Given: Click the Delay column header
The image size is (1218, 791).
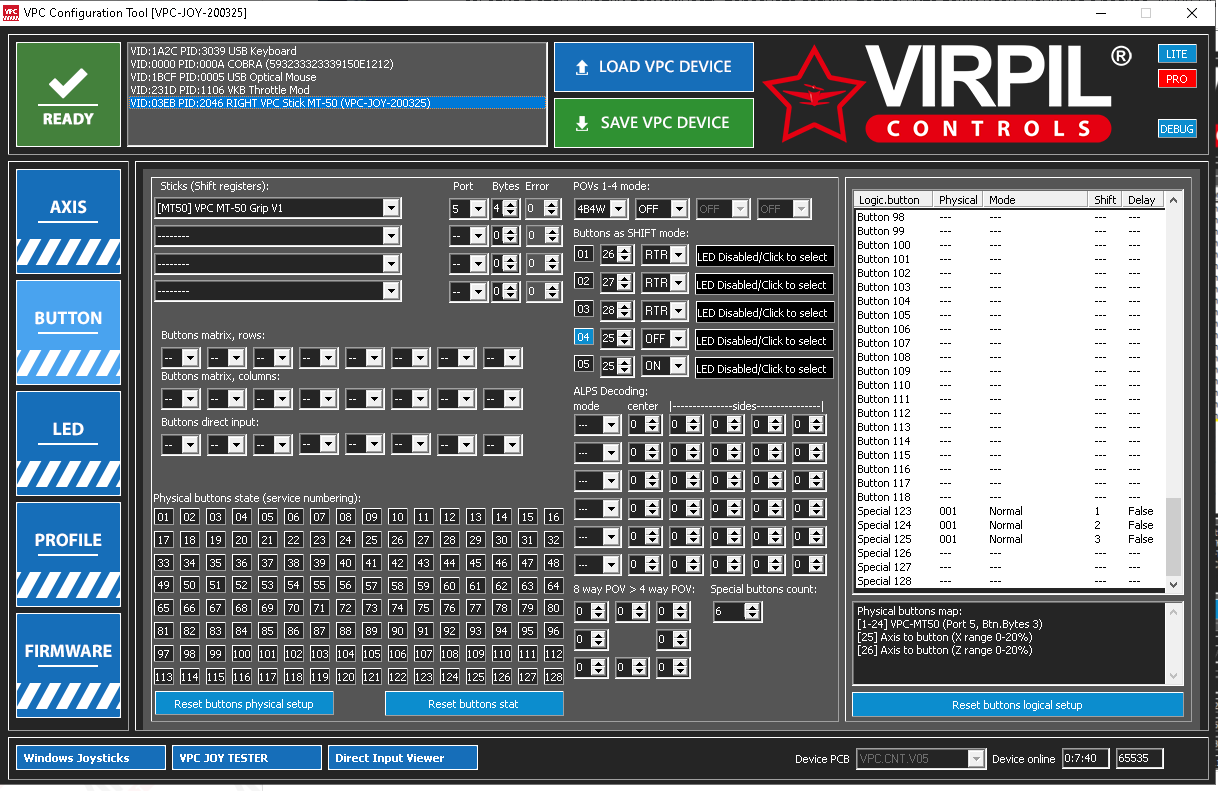Looking at the screenshot, I should [x=1142, y=200].
